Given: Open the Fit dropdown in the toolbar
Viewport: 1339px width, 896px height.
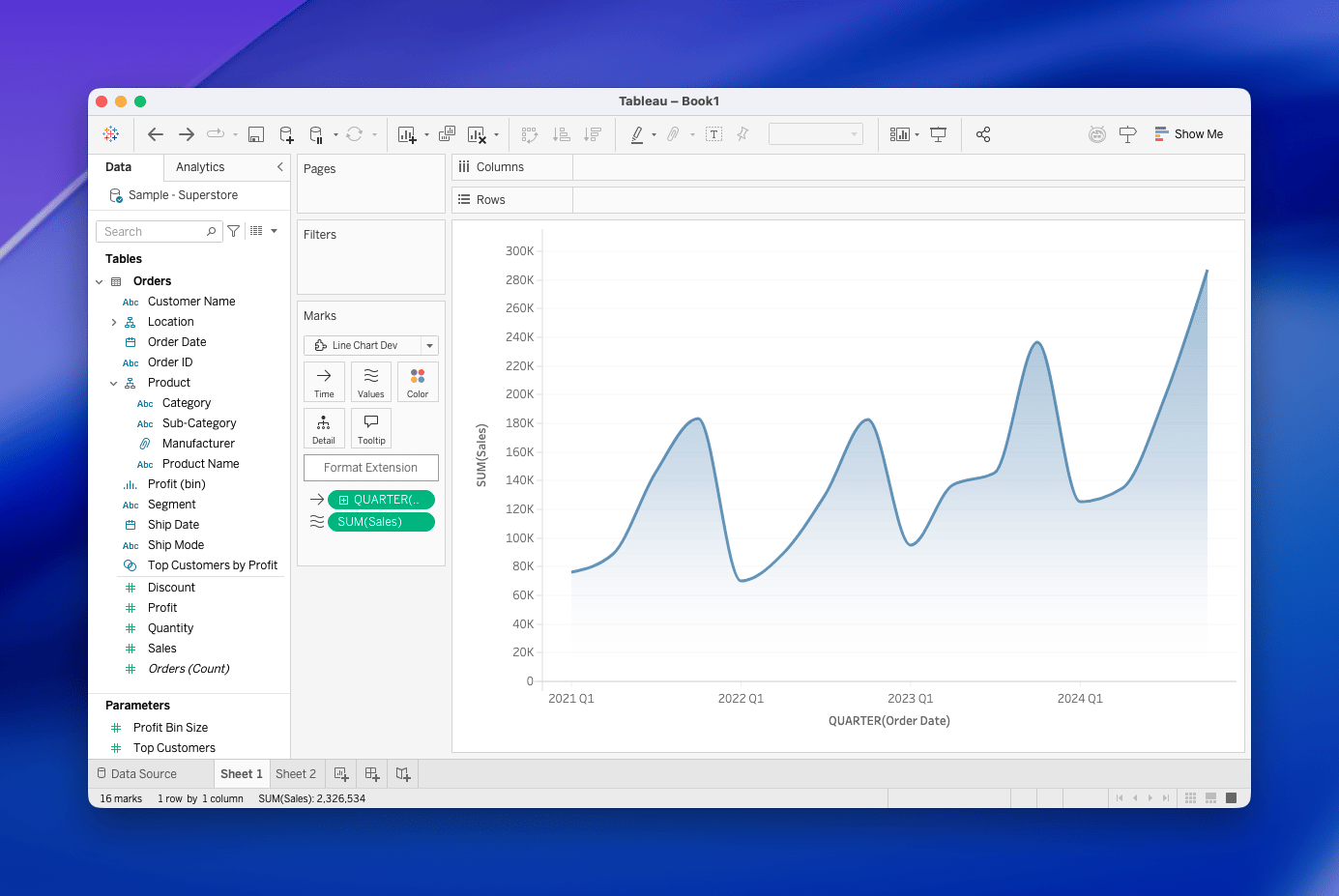Looking at the screenshot, I should click(x=815, y=134).
